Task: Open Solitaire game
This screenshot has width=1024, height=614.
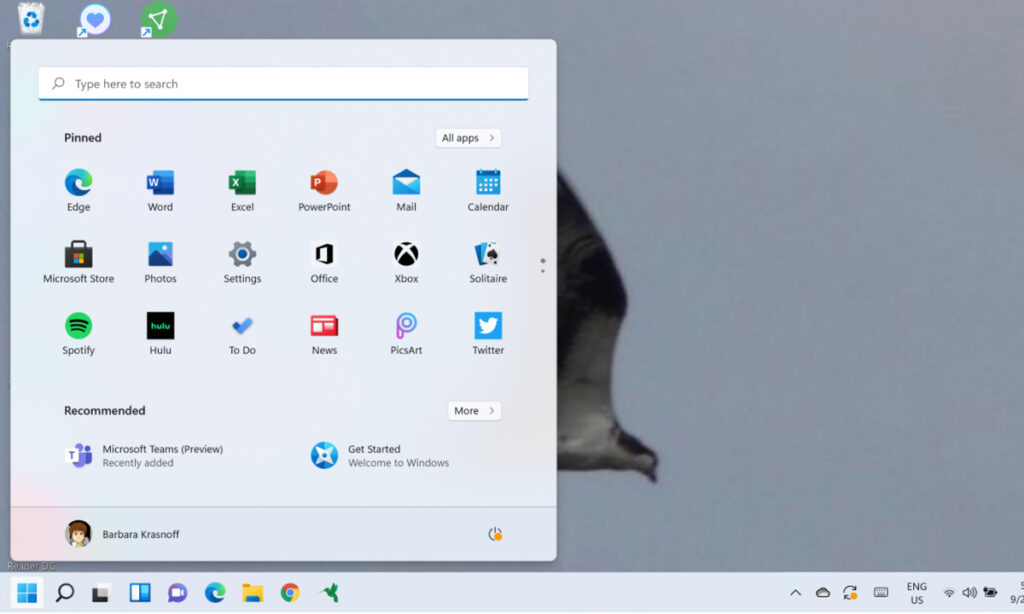Action: (488, 262)
